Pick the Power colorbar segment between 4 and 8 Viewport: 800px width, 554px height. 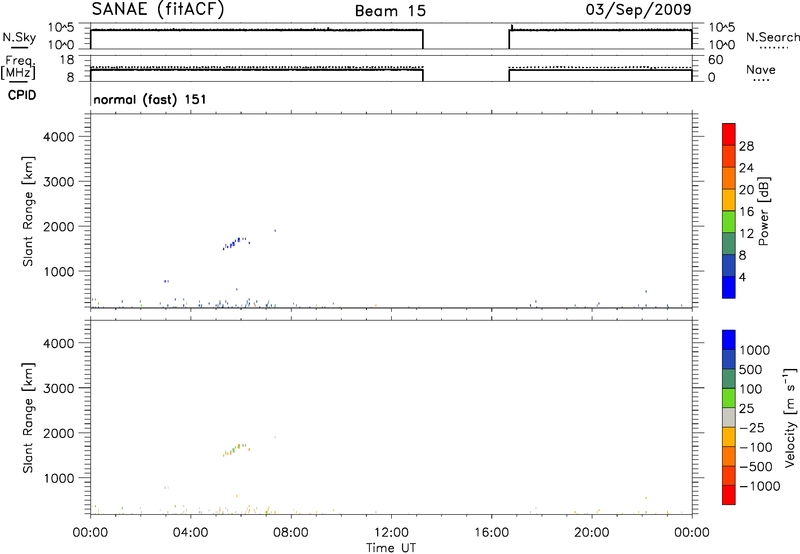729,265
